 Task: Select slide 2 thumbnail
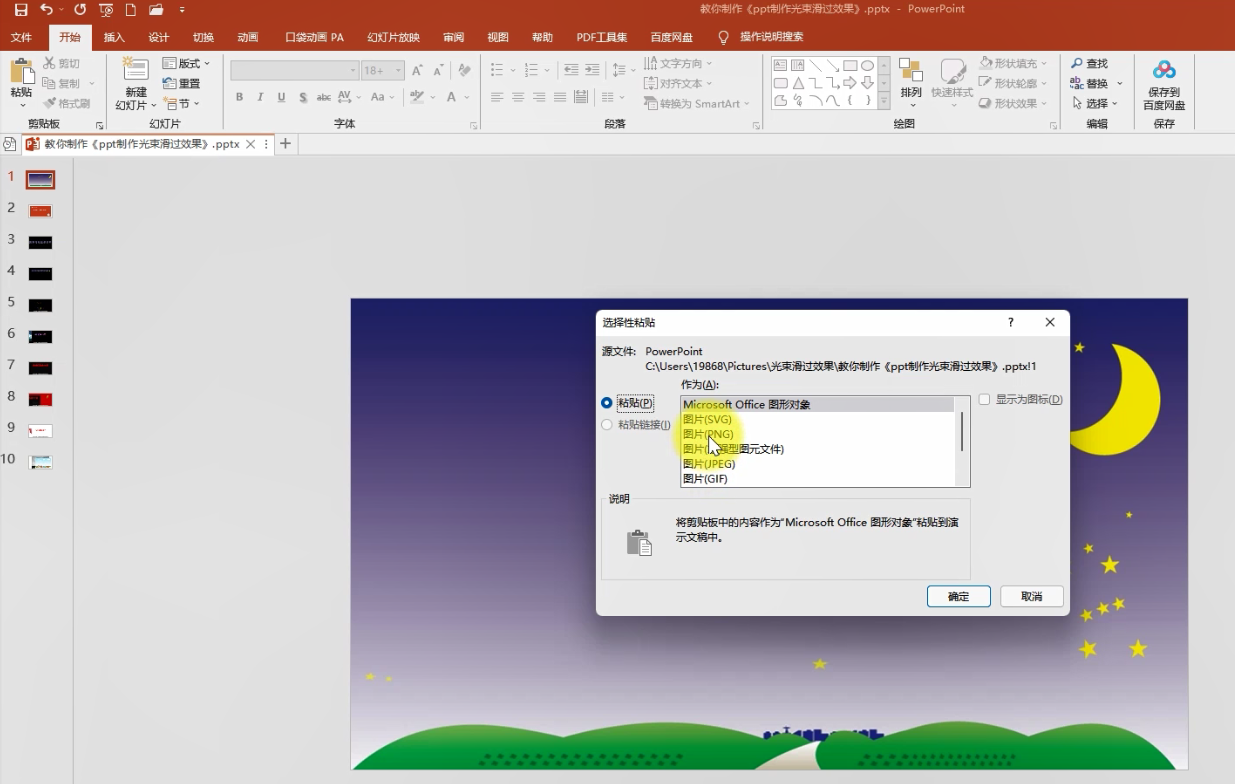(x=40, y=211)
